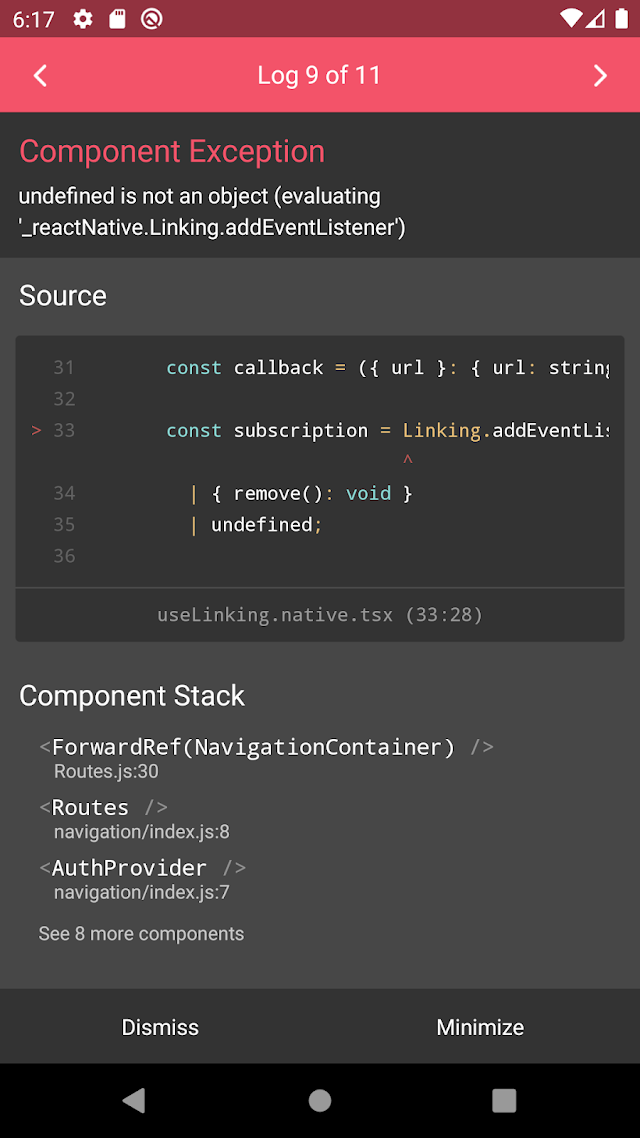Tap the settings gear in status bar

(x=83, y=19)
